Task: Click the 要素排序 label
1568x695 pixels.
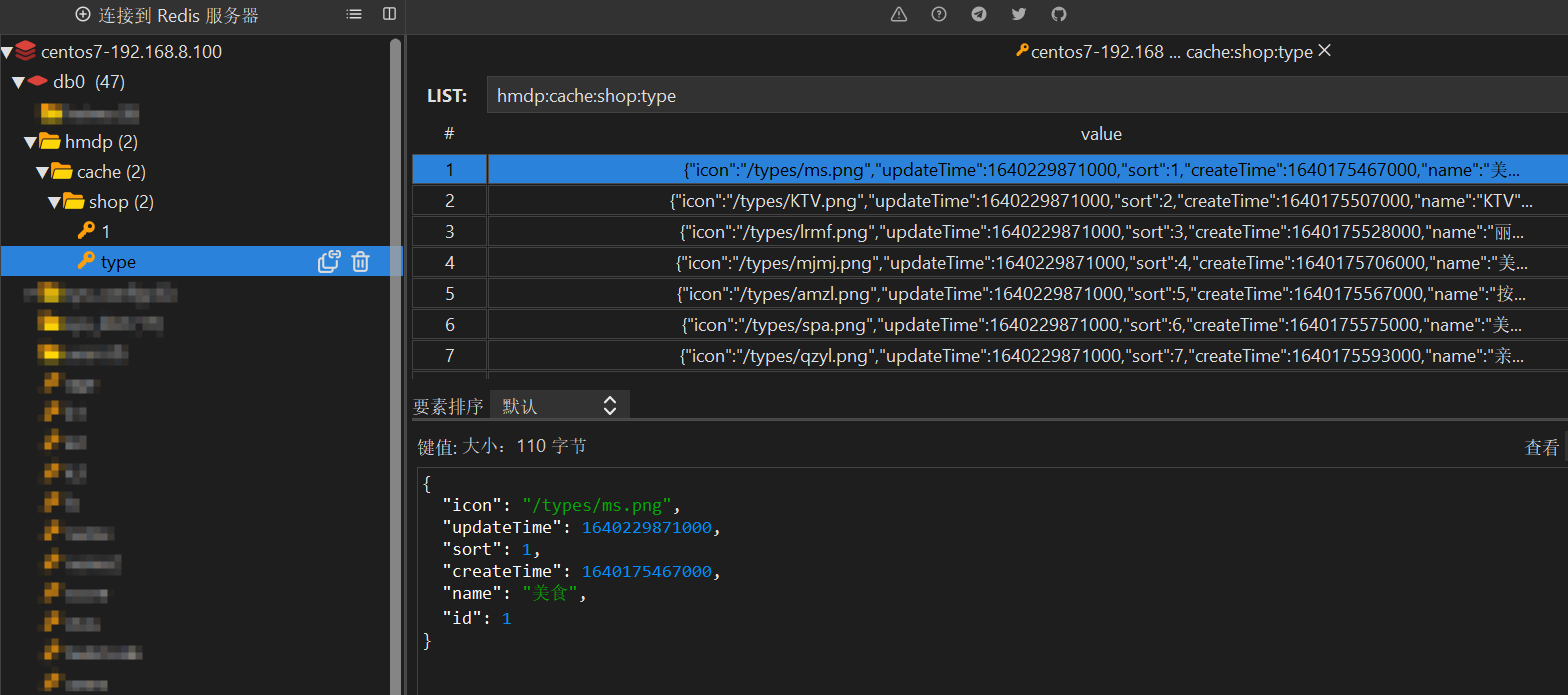Action: click(448, 406)
